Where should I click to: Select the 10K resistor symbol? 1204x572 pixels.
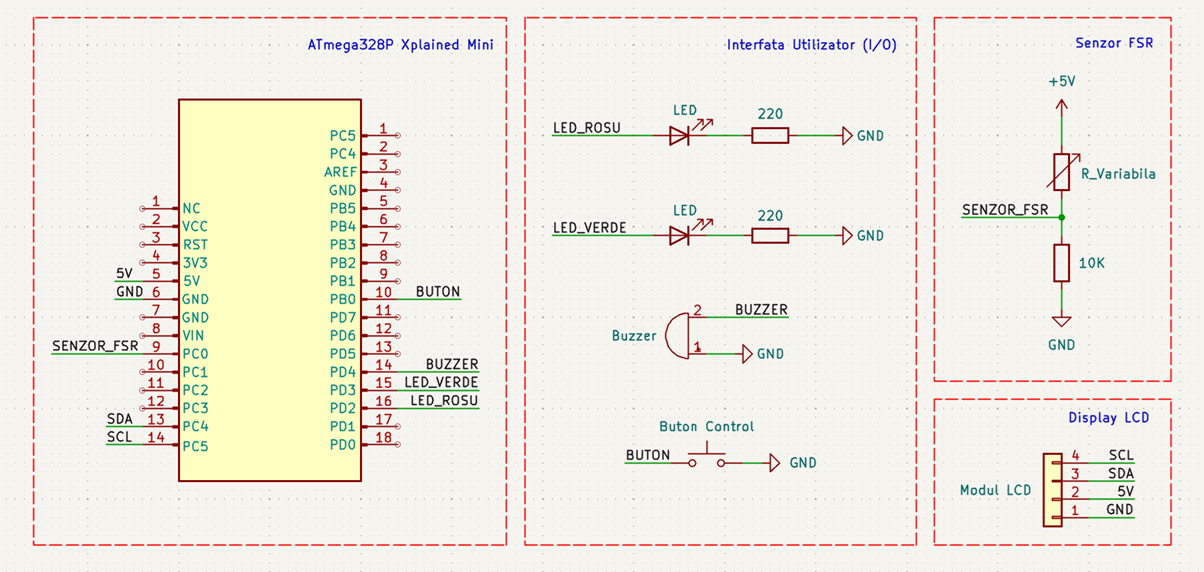click(x=1062, y=263)
